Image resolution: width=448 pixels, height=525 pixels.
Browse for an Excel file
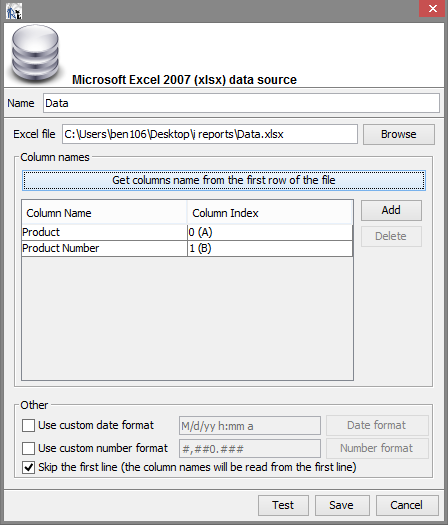[399, 134]
